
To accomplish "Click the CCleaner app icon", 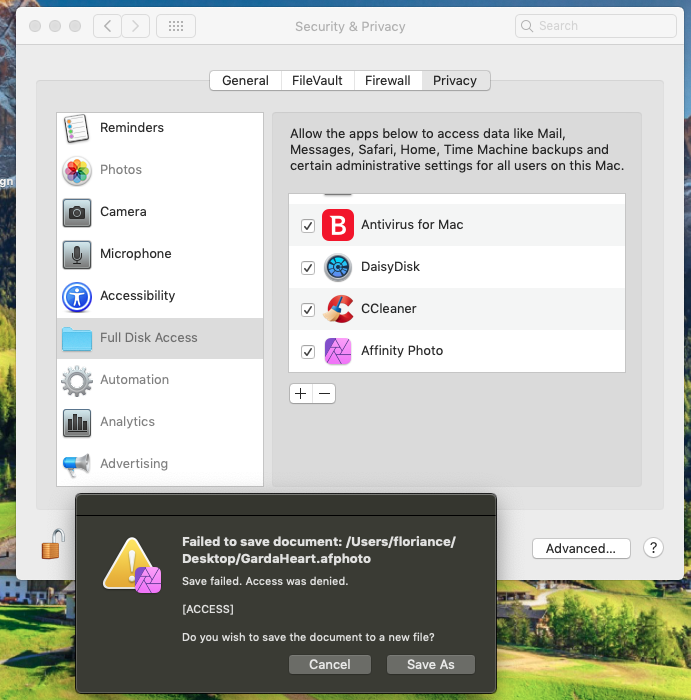I will [x=338, y=309].
